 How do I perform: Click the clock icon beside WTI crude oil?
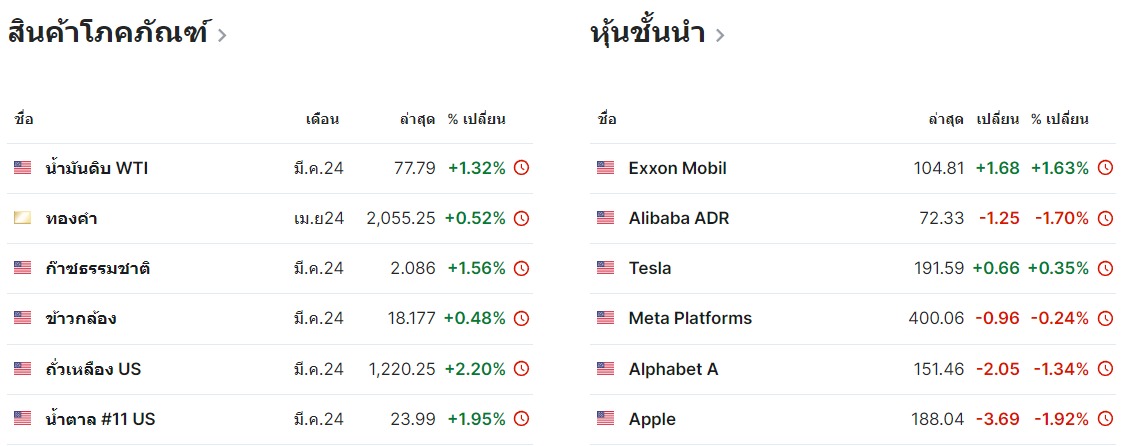click(x=522, y=168)
